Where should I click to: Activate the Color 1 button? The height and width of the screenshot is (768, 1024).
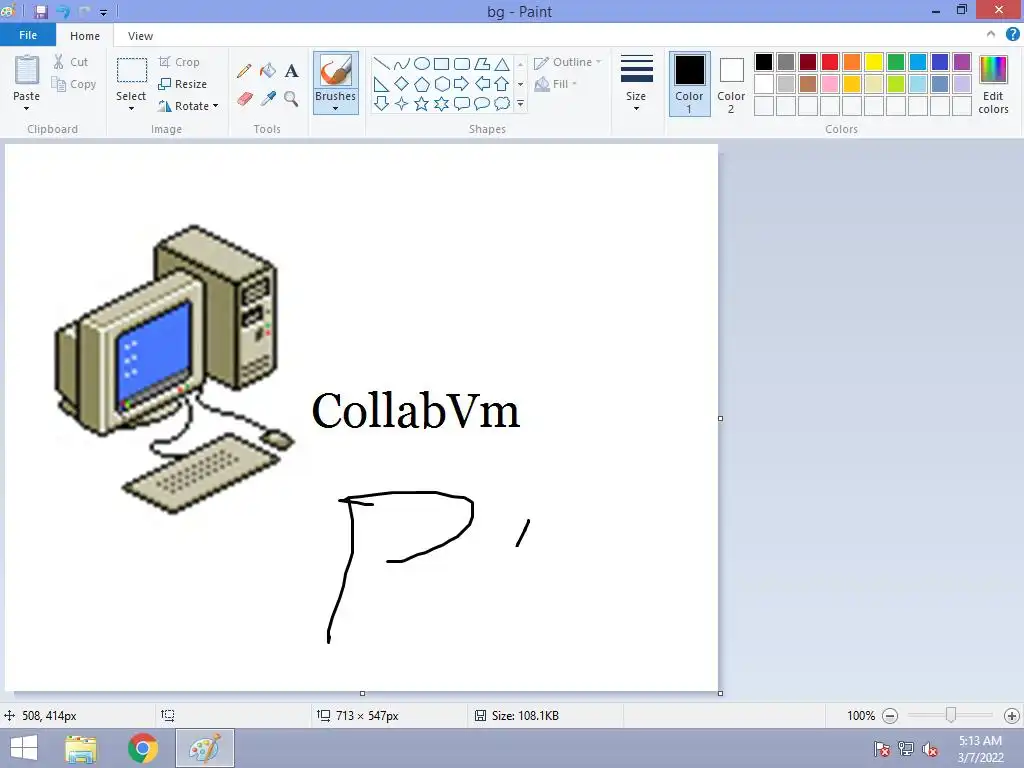click(689, 84)
